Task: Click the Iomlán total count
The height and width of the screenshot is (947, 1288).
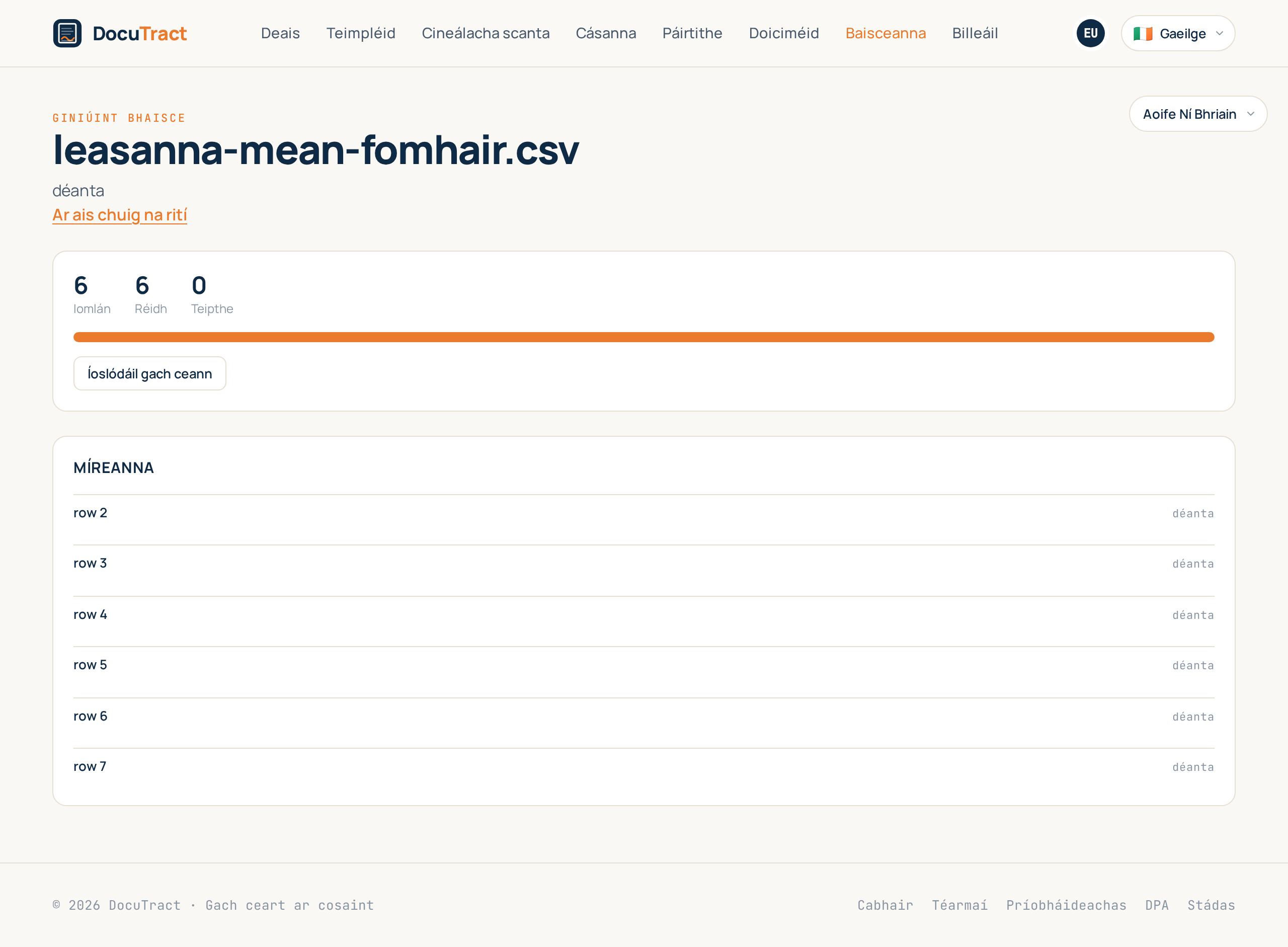Action: pyautogui.click(x=92, y=294)
